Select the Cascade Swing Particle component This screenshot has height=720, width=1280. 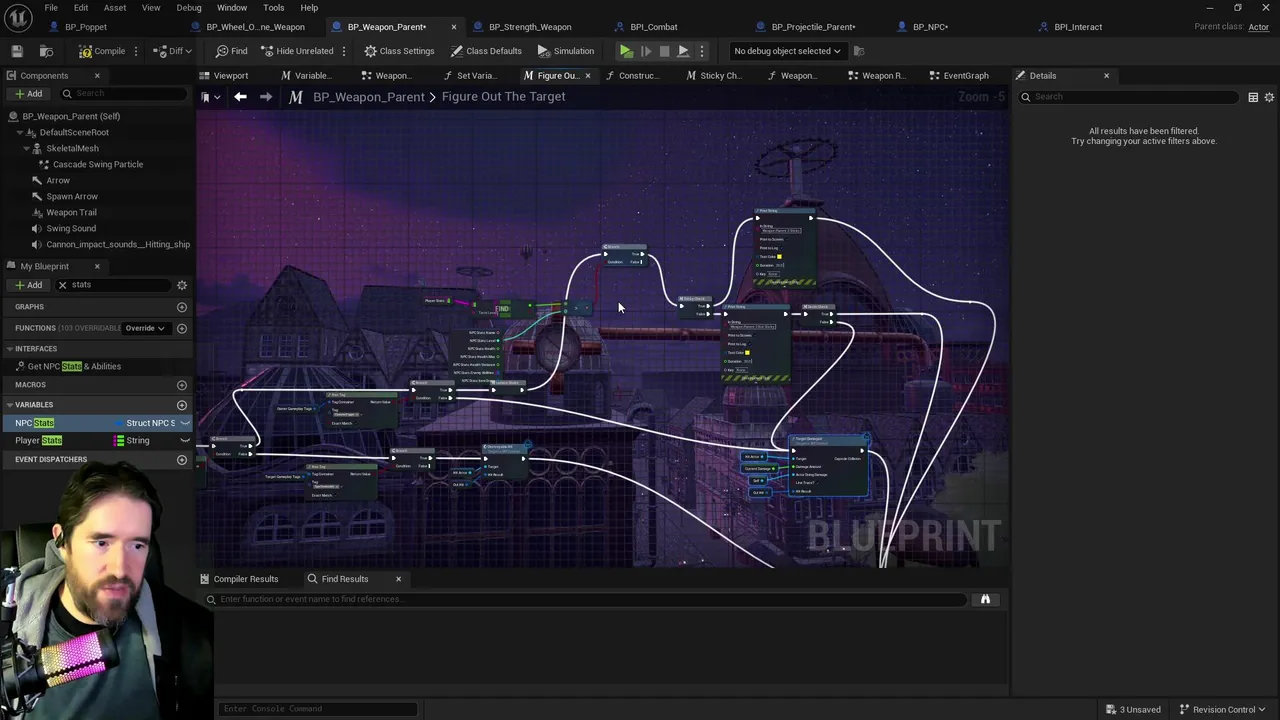coord(98,164)
